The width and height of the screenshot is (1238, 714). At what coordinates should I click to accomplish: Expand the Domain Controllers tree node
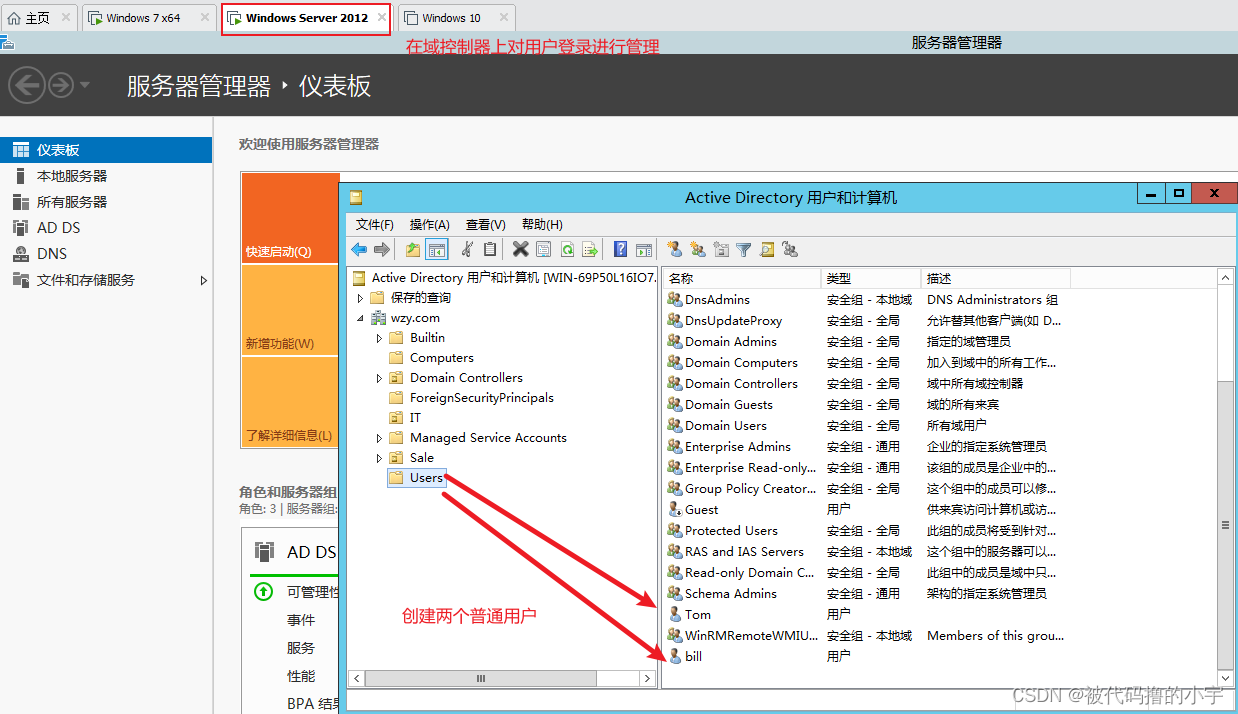[380, 378]
